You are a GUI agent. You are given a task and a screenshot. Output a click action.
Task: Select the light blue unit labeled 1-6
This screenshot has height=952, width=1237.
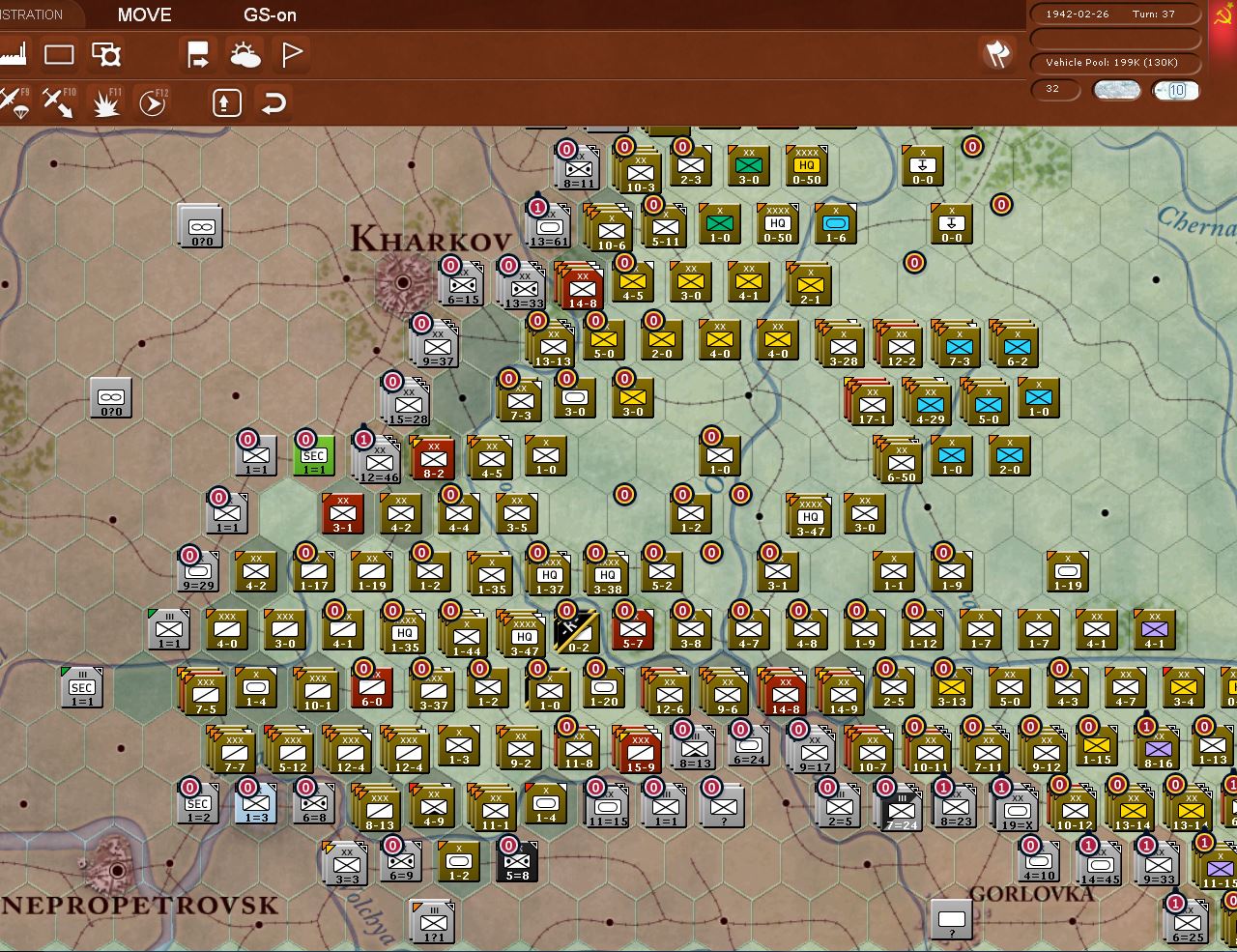coord(836,224)
